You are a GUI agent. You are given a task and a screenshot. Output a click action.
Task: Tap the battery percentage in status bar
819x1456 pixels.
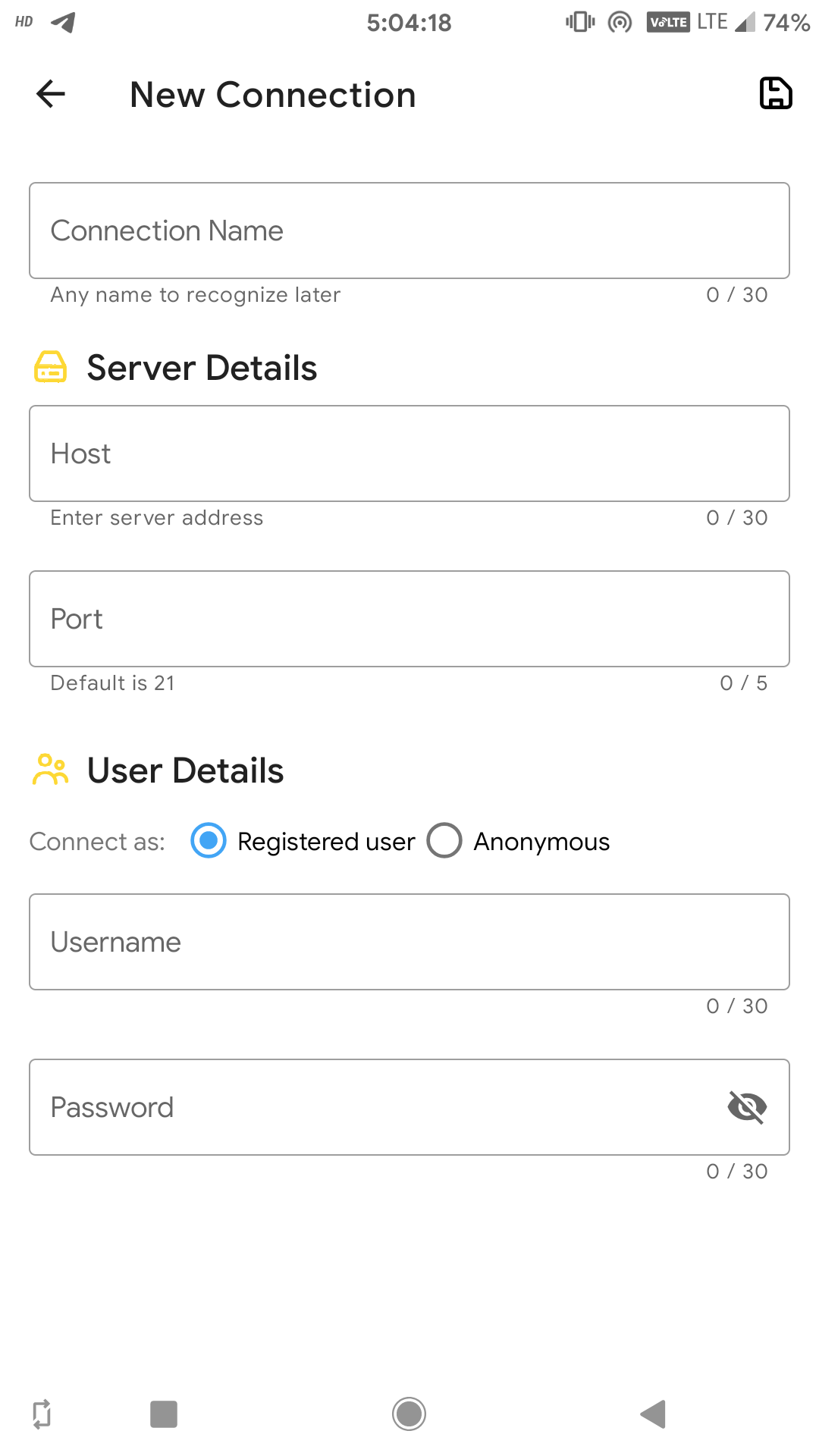pyautogui.click(x=786, y=23)
